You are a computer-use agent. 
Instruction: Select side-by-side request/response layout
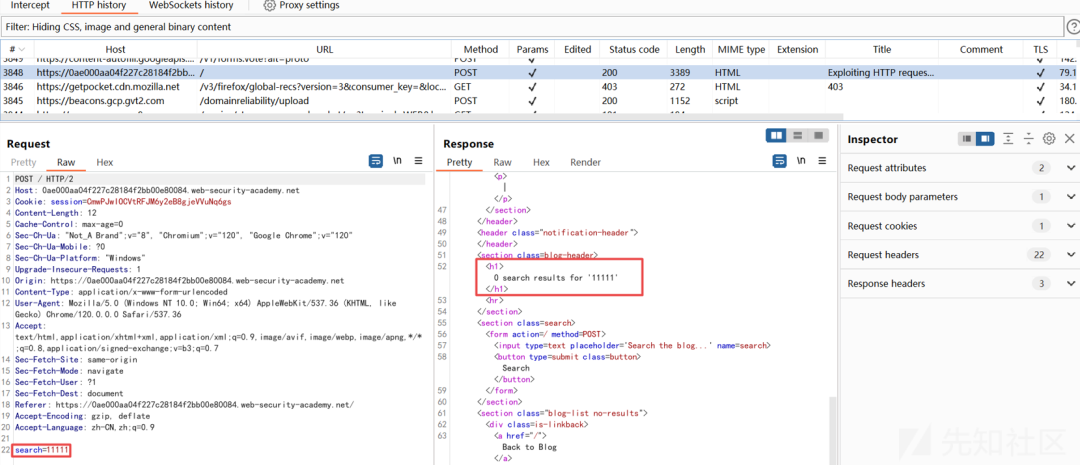777,135
